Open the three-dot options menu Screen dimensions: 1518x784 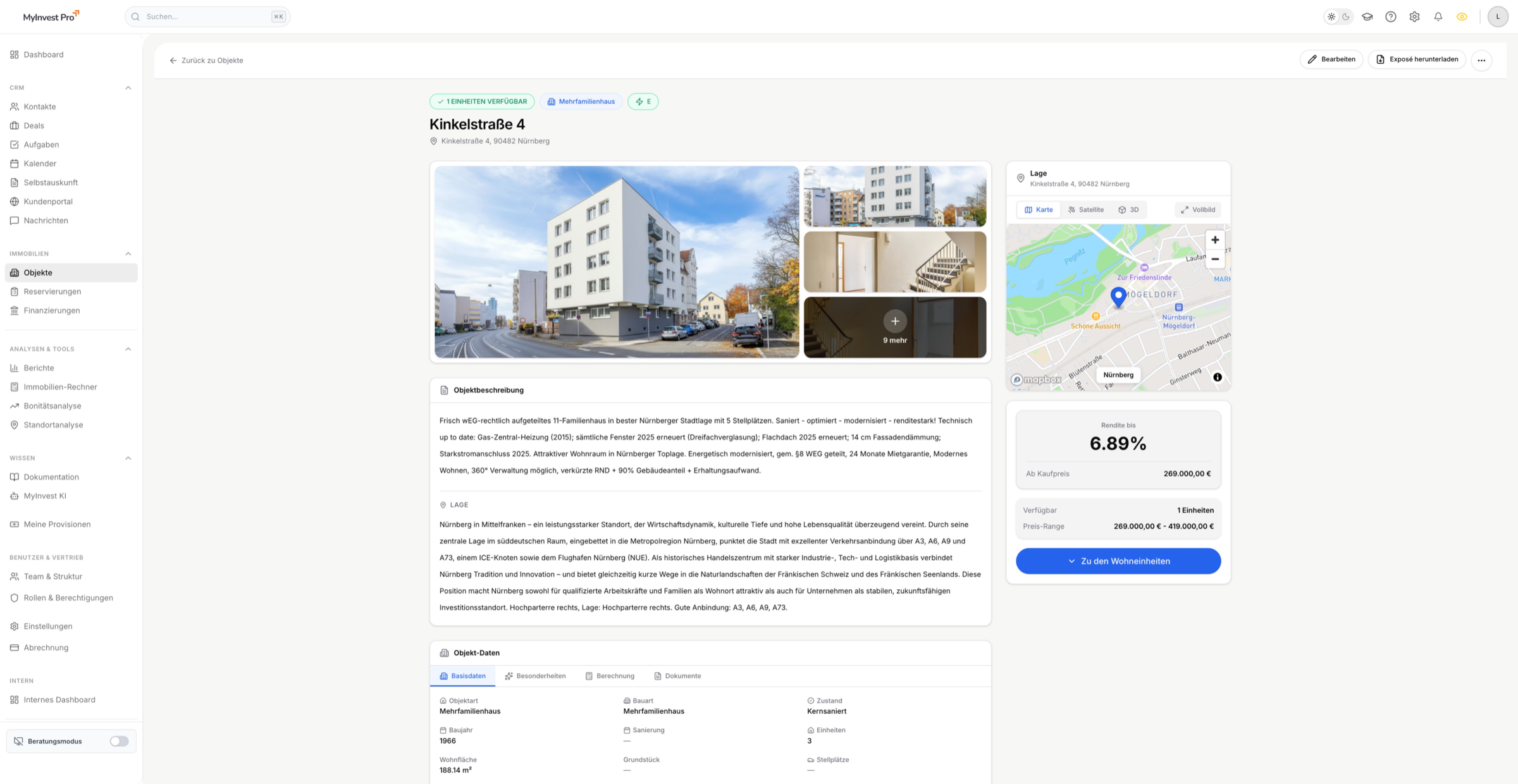(1481, 60)
